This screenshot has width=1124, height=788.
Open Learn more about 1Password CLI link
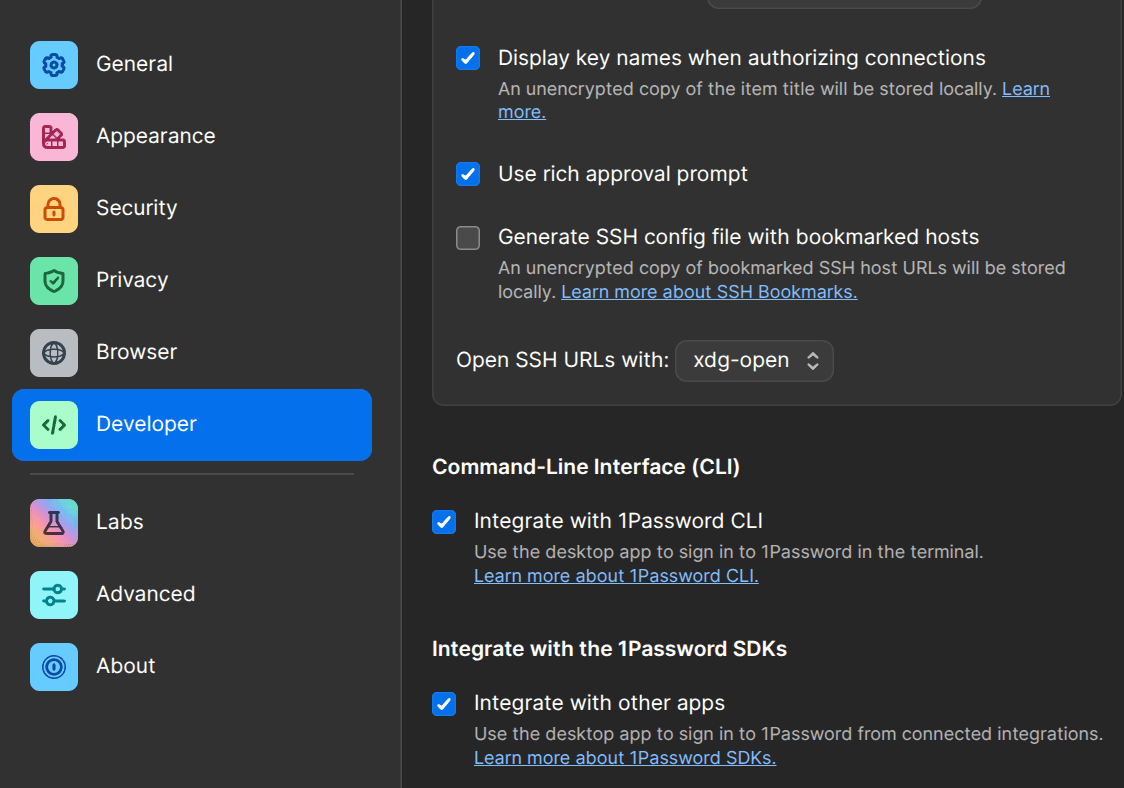(x=616, y=576)
